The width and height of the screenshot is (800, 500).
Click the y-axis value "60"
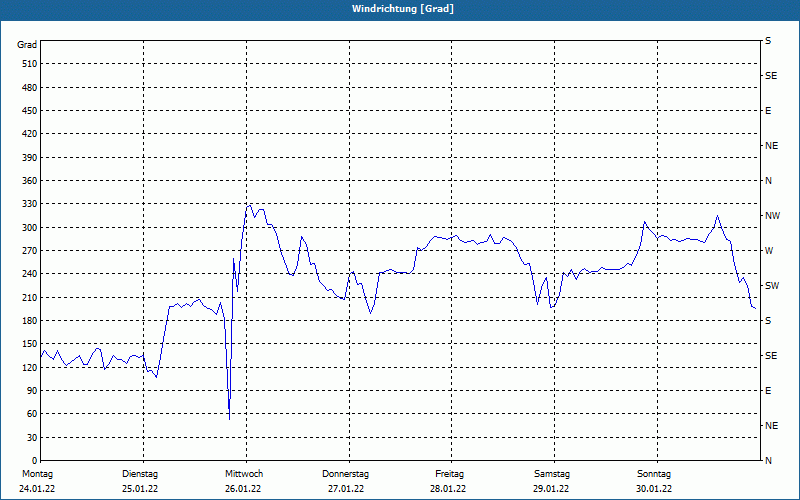[x=32, y=414]
